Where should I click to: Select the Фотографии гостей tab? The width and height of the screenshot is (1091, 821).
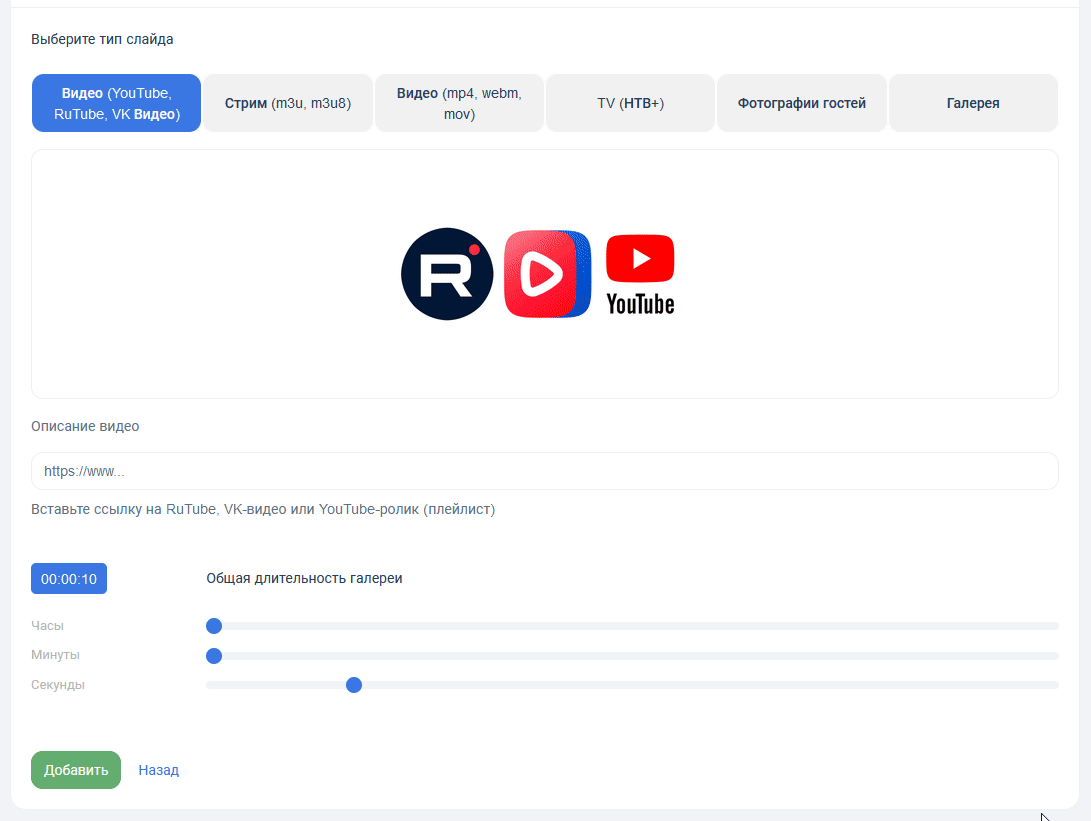pos(802,103)
